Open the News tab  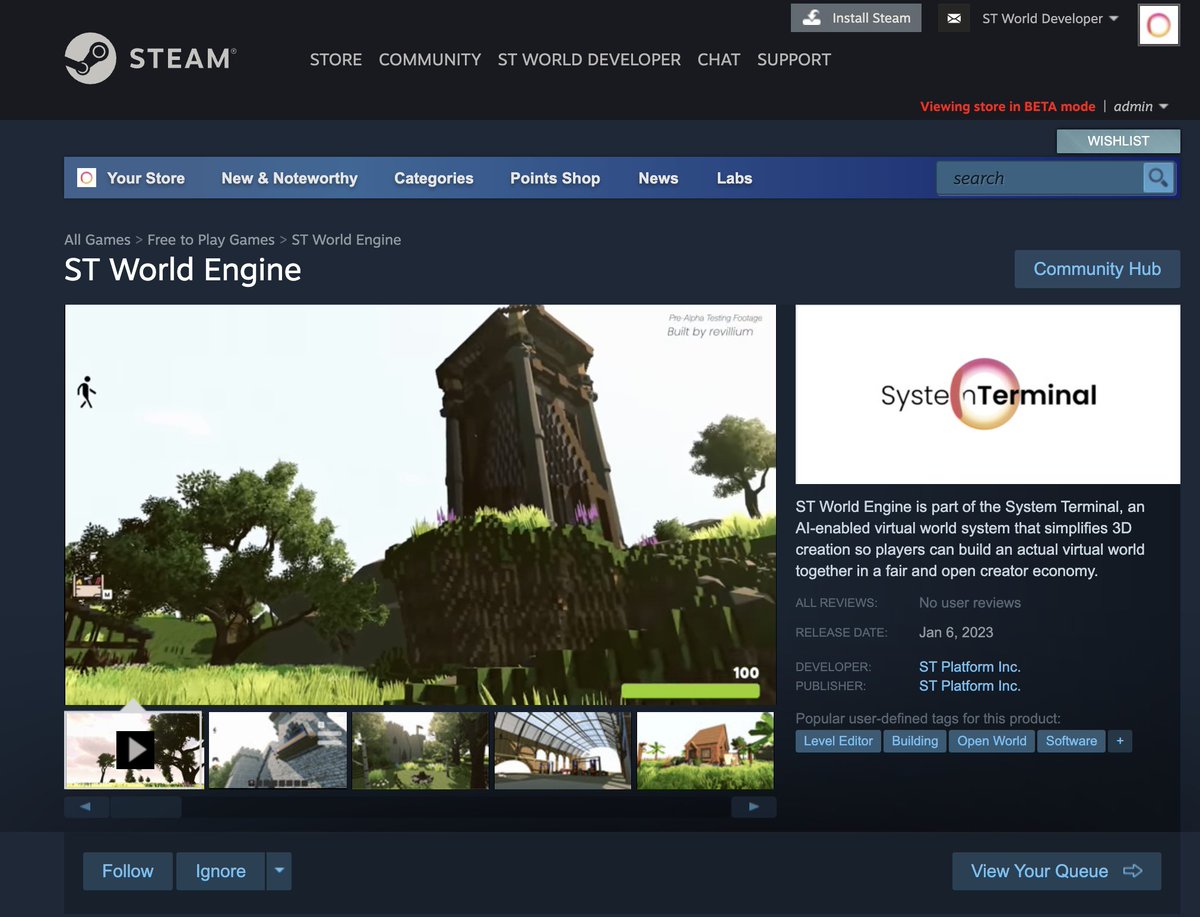point(658,178)
